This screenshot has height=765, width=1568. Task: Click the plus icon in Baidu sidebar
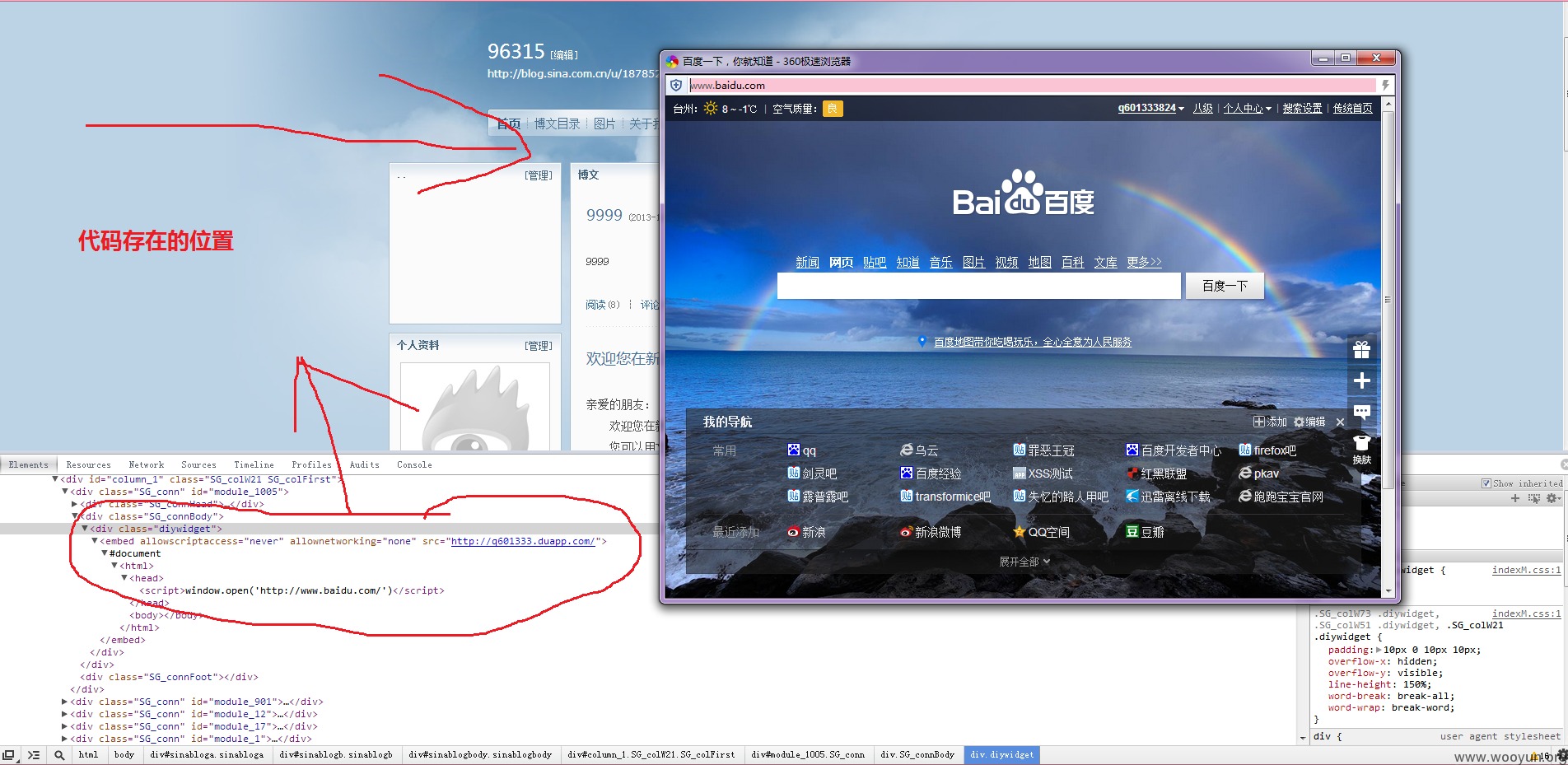click(1361, 380)
